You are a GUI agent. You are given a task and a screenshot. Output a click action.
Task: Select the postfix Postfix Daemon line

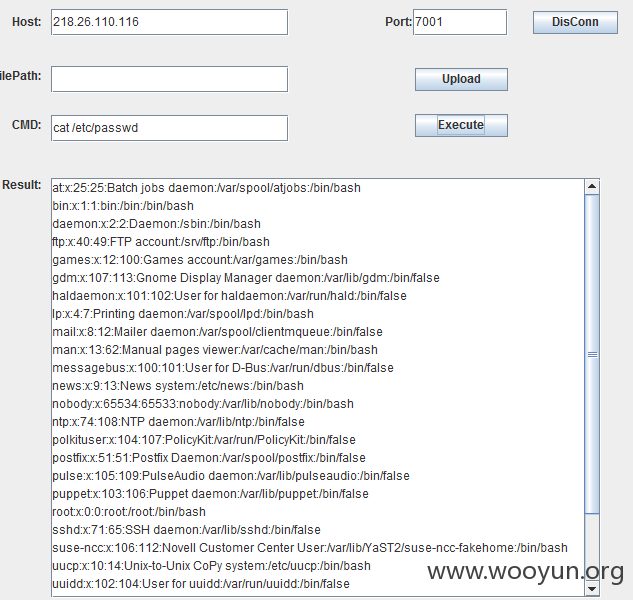(209, 458)
